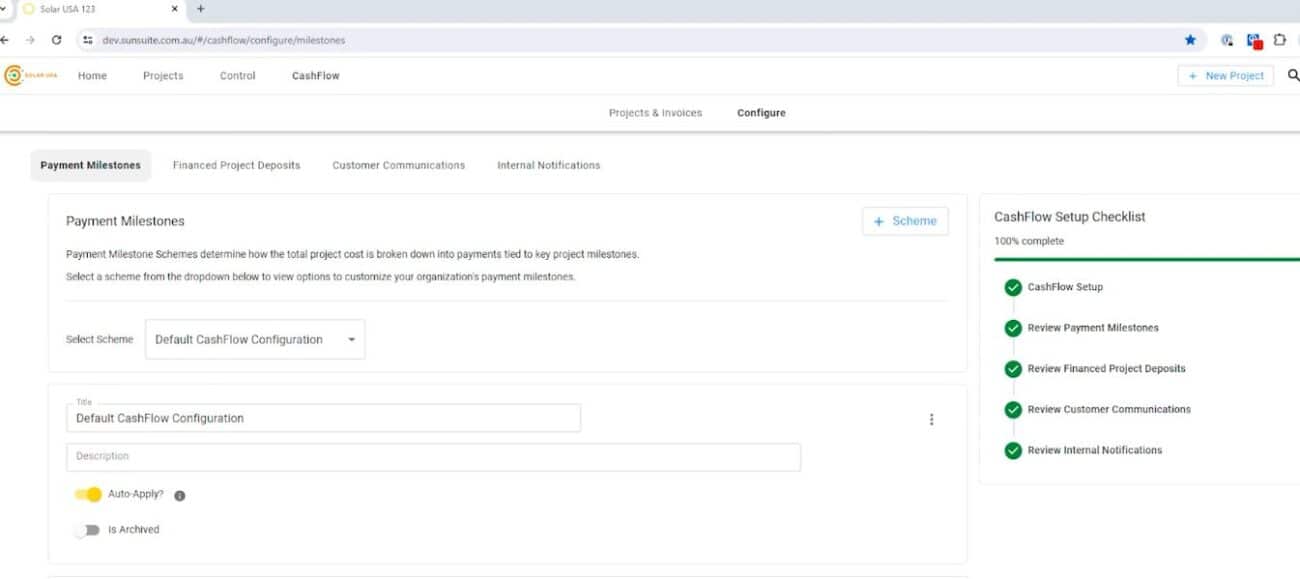Enable the Is Archived toggle

(x=88, y=530)
